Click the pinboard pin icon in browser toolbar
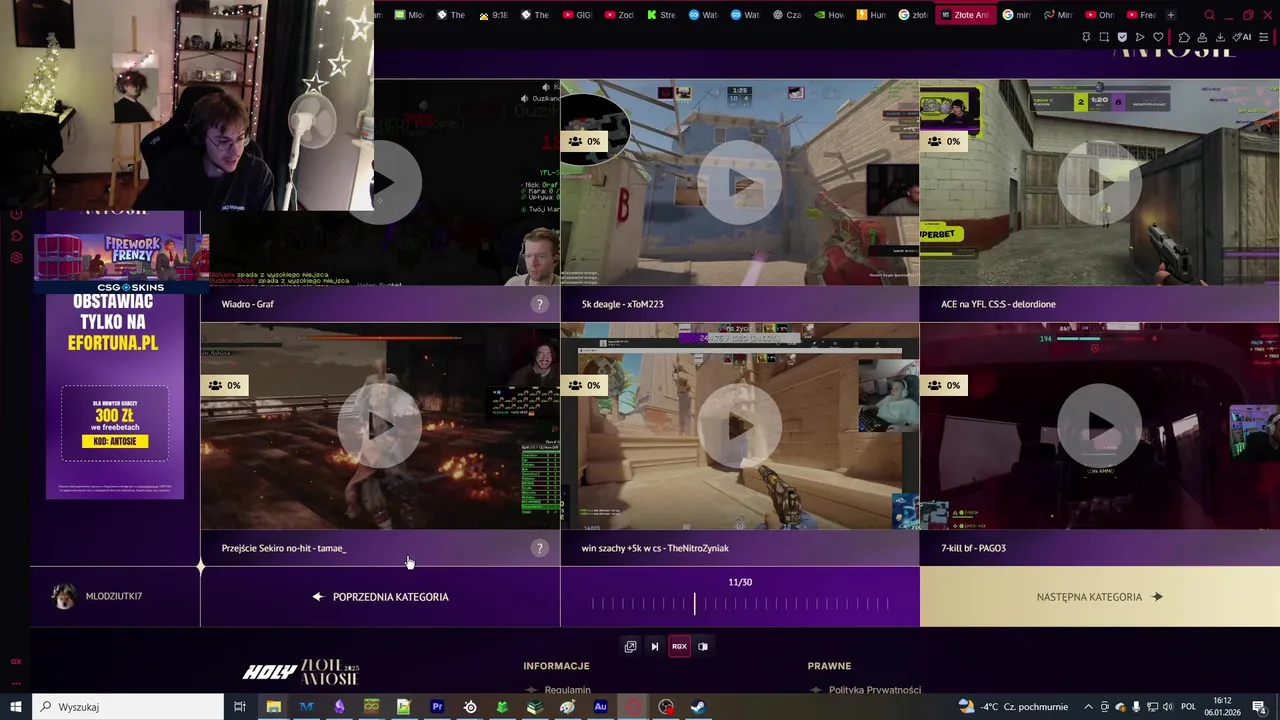This screenshot has width=1280, height=720. pyautogui.click(x=1086, y=37)
